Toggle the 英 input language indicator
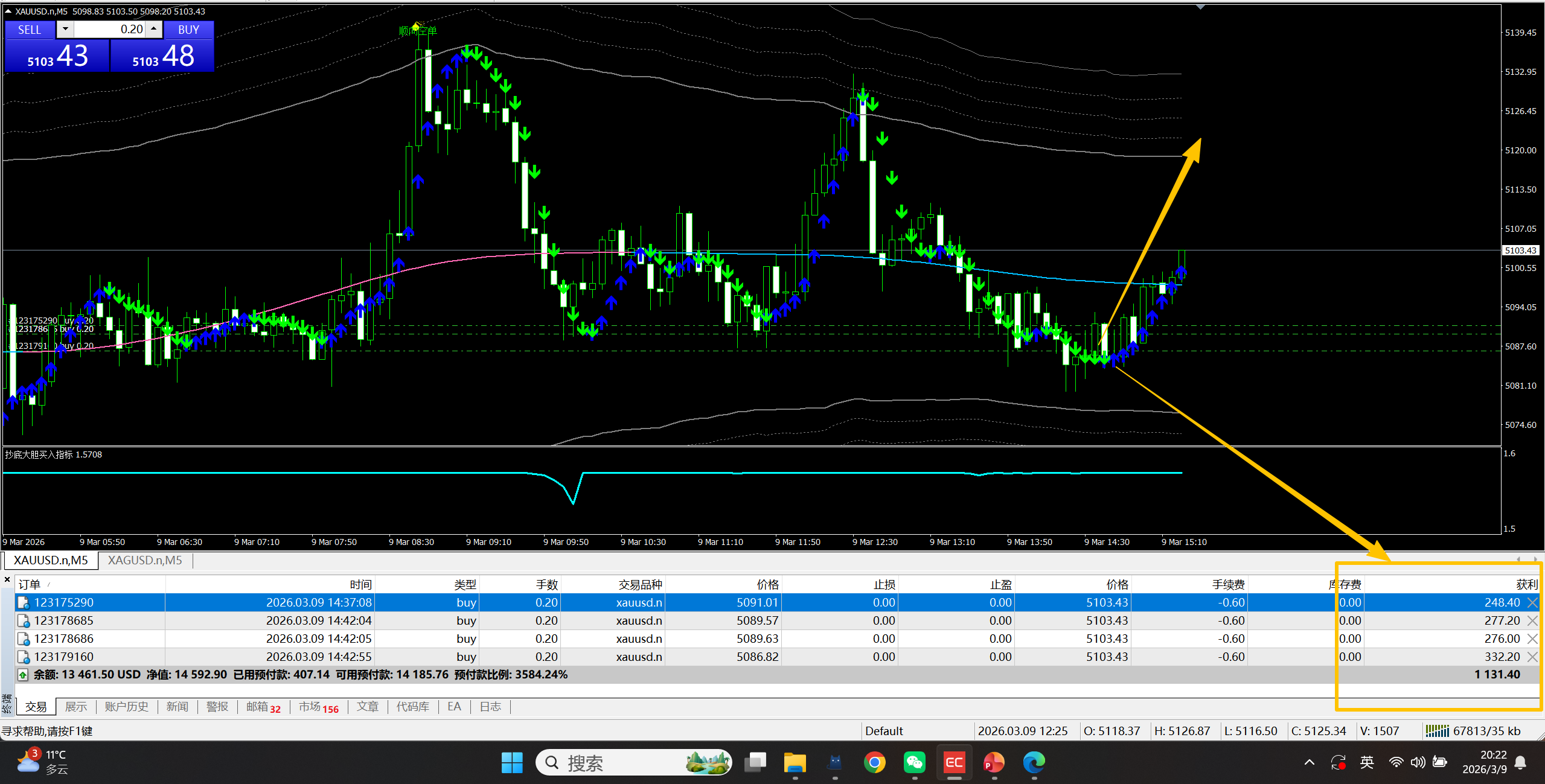Screen dimensions: 1545x784 tap(1367, 763)
